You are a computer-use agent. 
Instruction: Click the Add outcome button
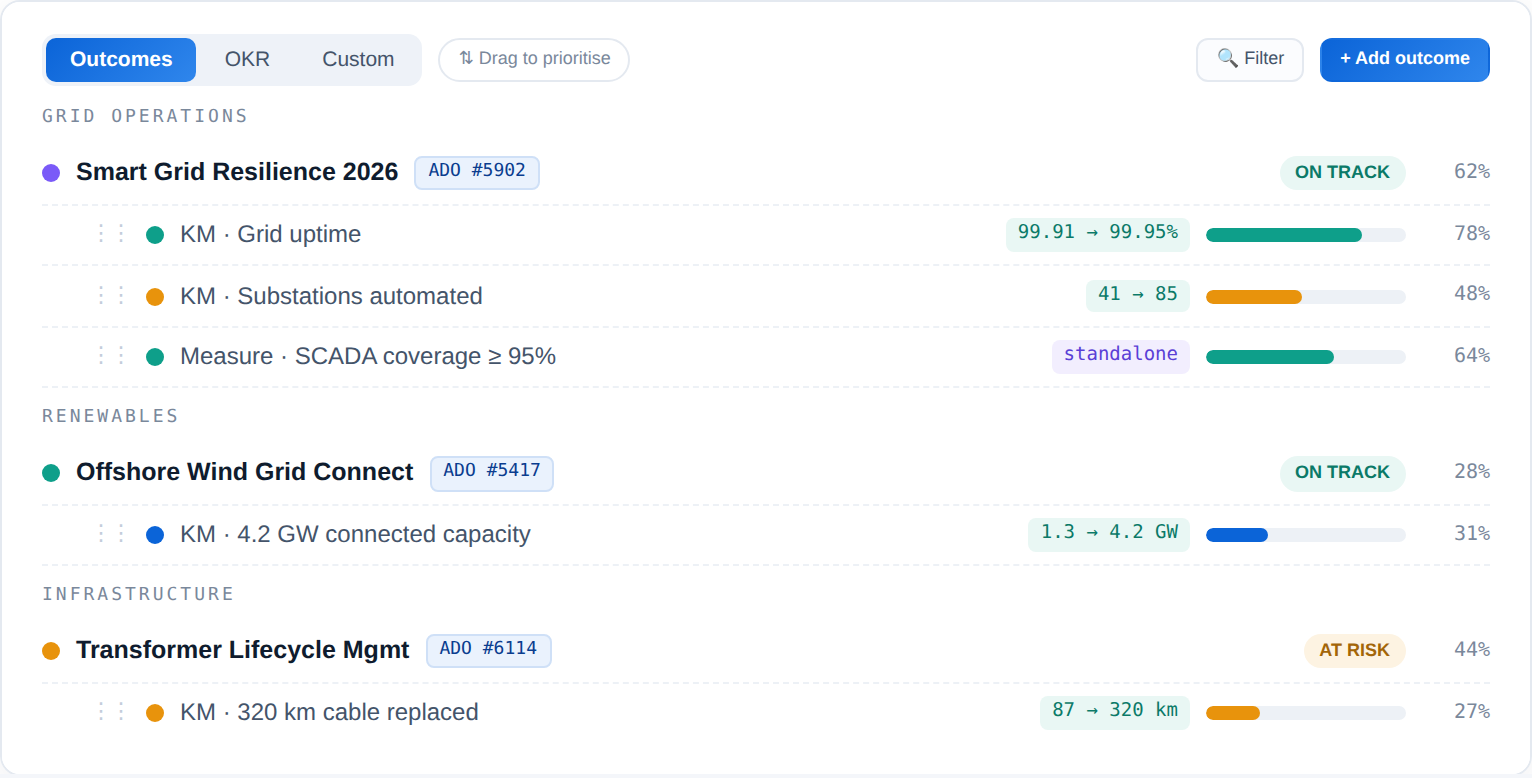click(x=1405, y=59)
